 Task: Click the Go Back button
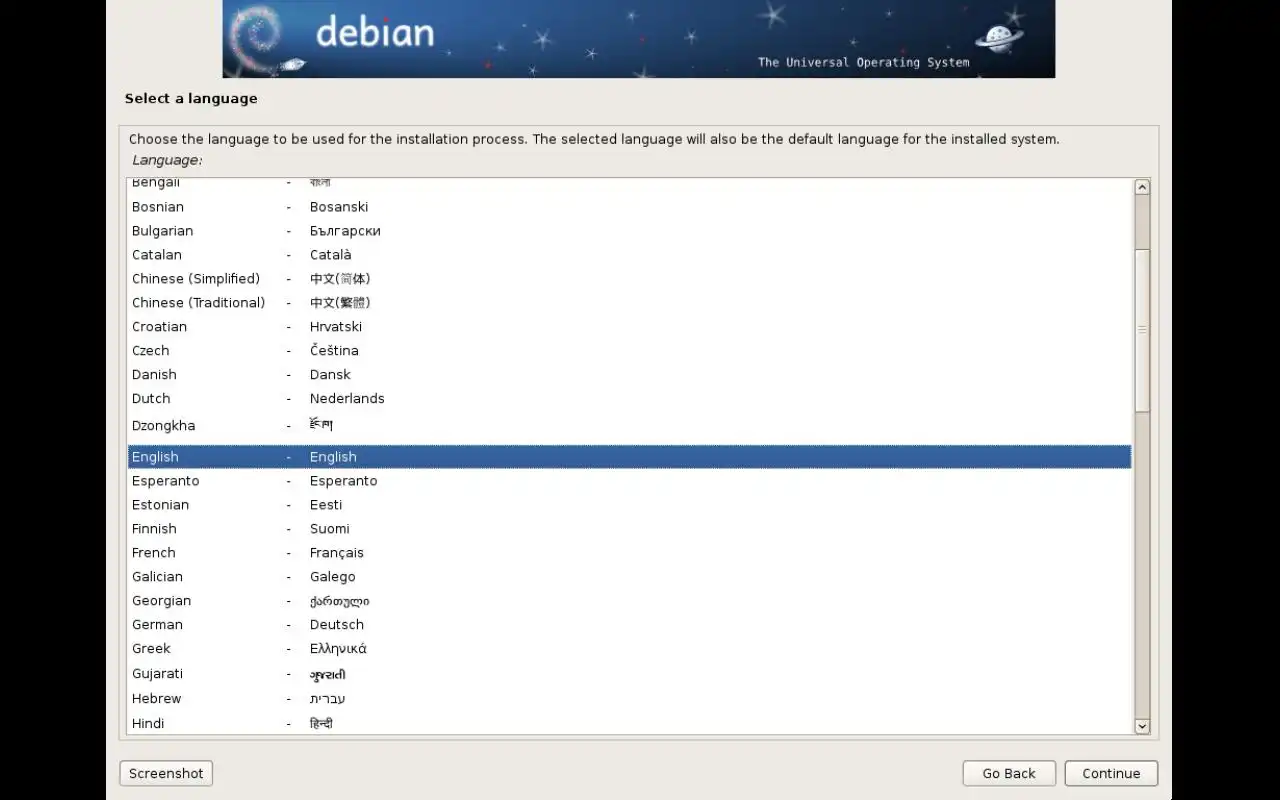click(x=1009, y=773)
